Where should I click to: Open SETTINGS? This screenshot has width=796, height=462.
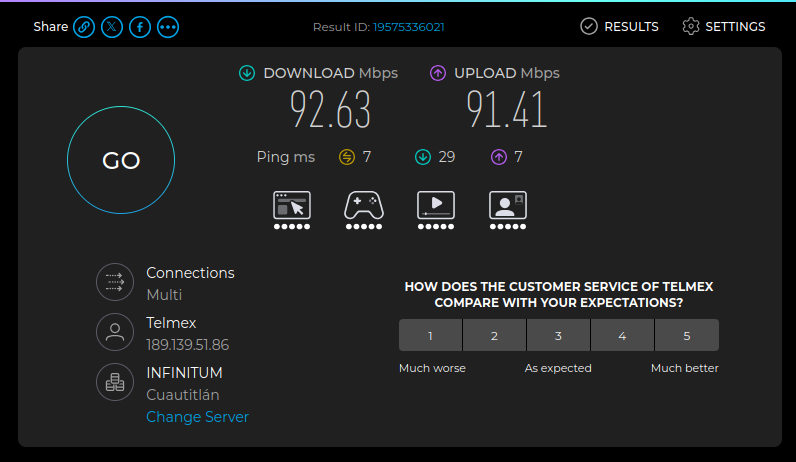[x=723, y=26]
